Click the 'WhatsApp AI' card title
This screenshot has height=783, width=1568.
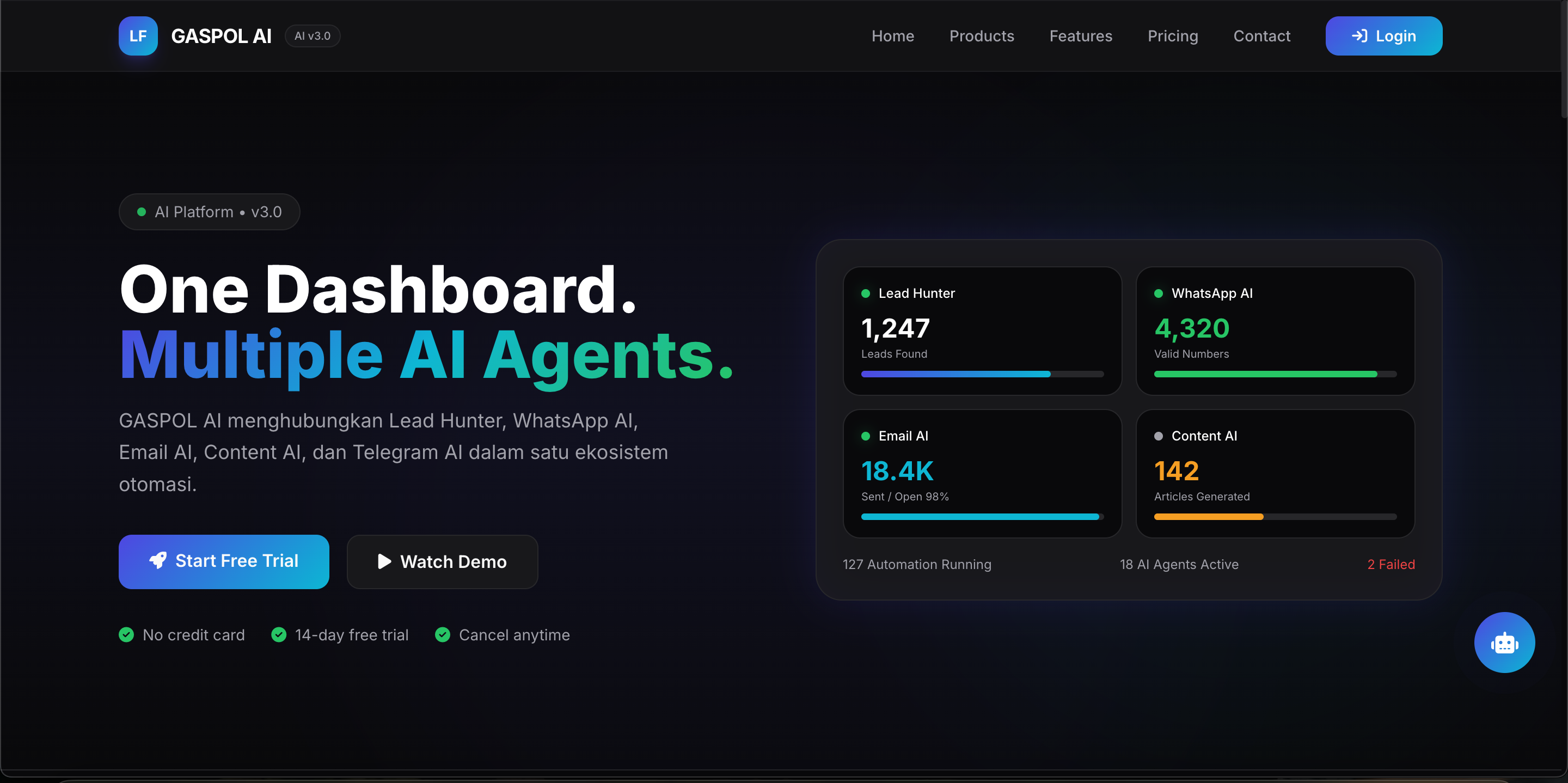1212,293
